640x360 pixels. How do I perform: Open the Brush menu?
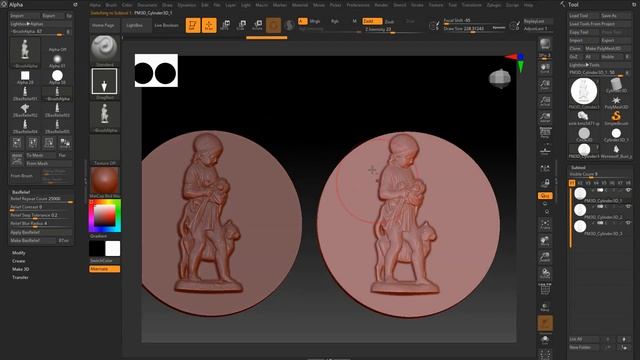pyautogui.click(x=111, y=5)
